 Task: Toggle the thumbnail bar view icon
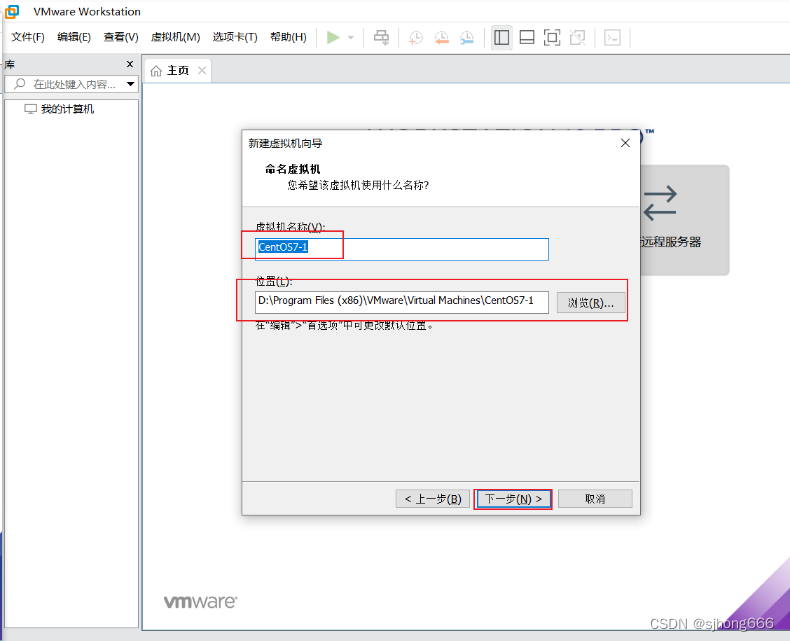[x=527, y=38]
